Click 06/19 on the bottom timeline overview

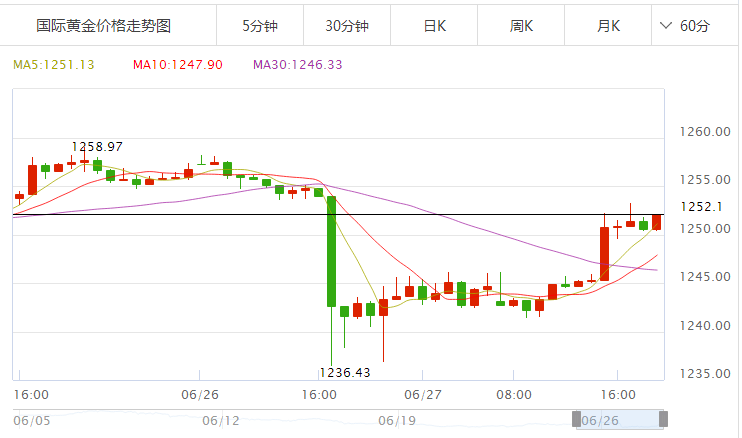pyautogui.click(x=397, y=421)
